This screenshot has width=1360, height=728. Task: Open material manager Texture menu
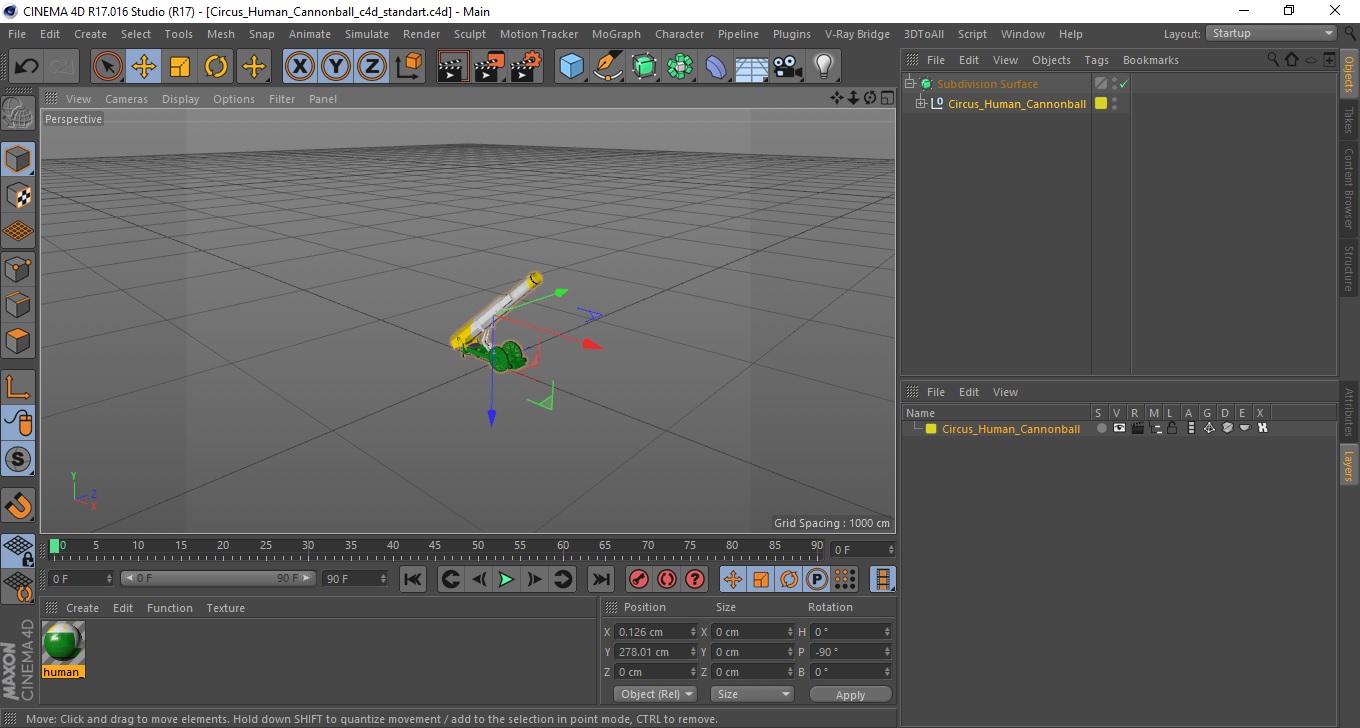[226, 608]
